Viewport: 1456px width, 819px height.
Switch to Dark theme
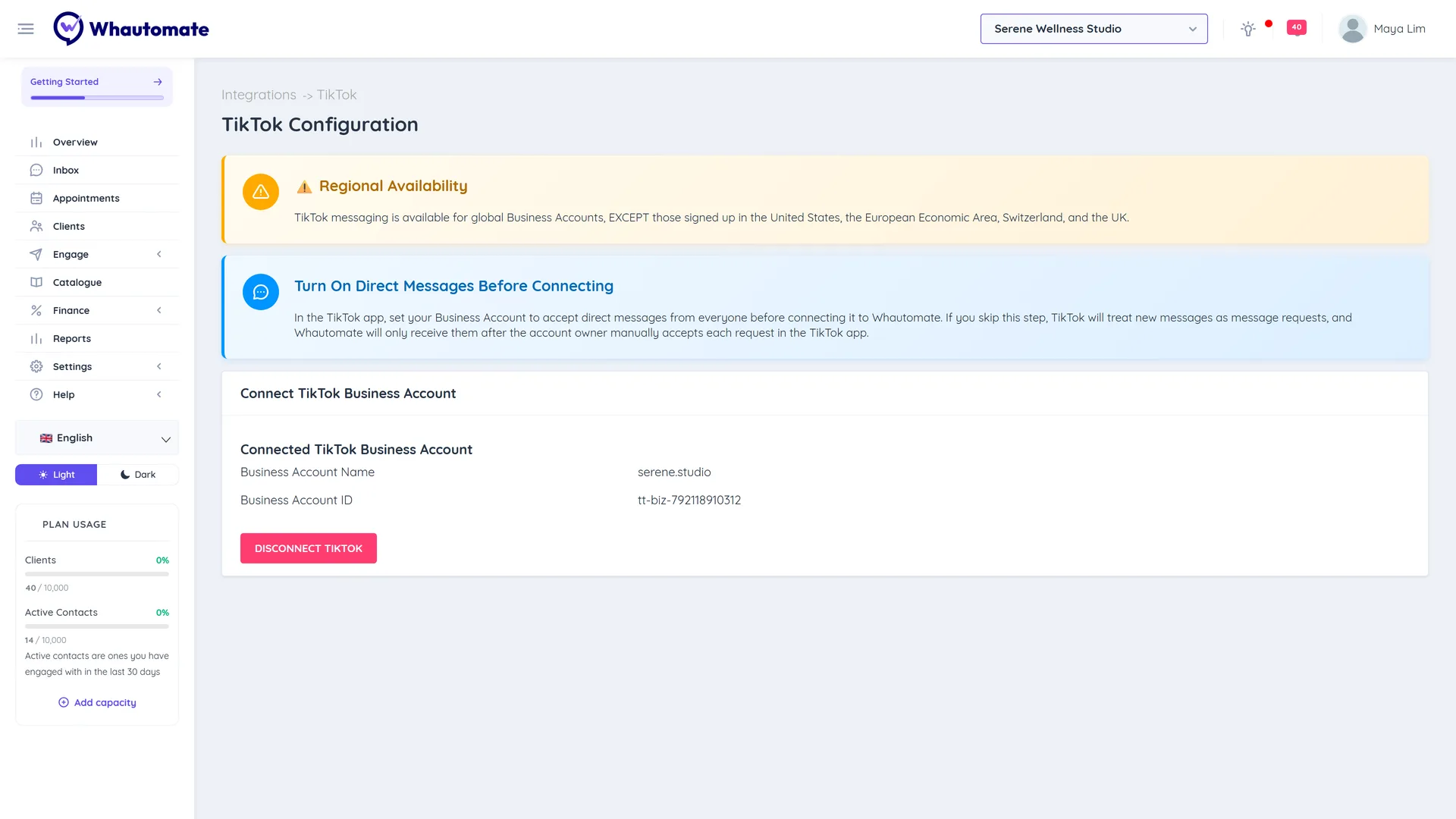point(138,475)
